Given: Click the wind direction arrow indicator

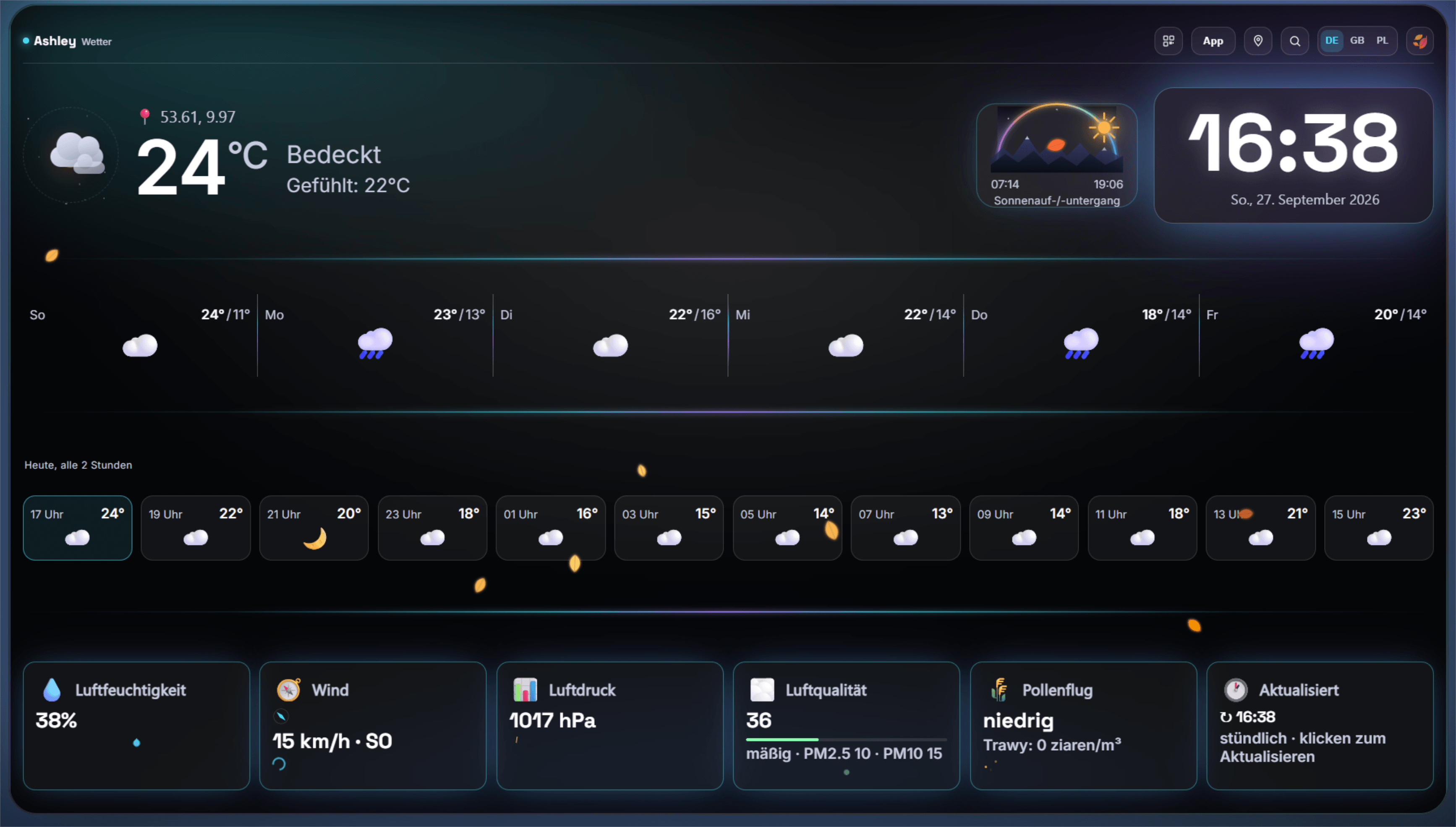Looking at the screenshot, I should (281, 716).
